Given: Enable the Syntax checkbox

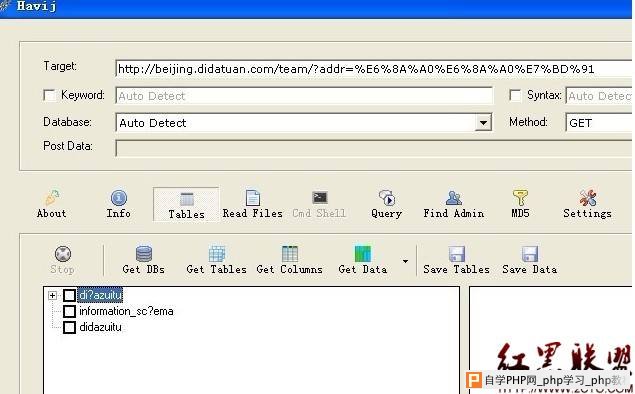Looking at the screenshot, I should pyautogui.click(x=515, y=95).
